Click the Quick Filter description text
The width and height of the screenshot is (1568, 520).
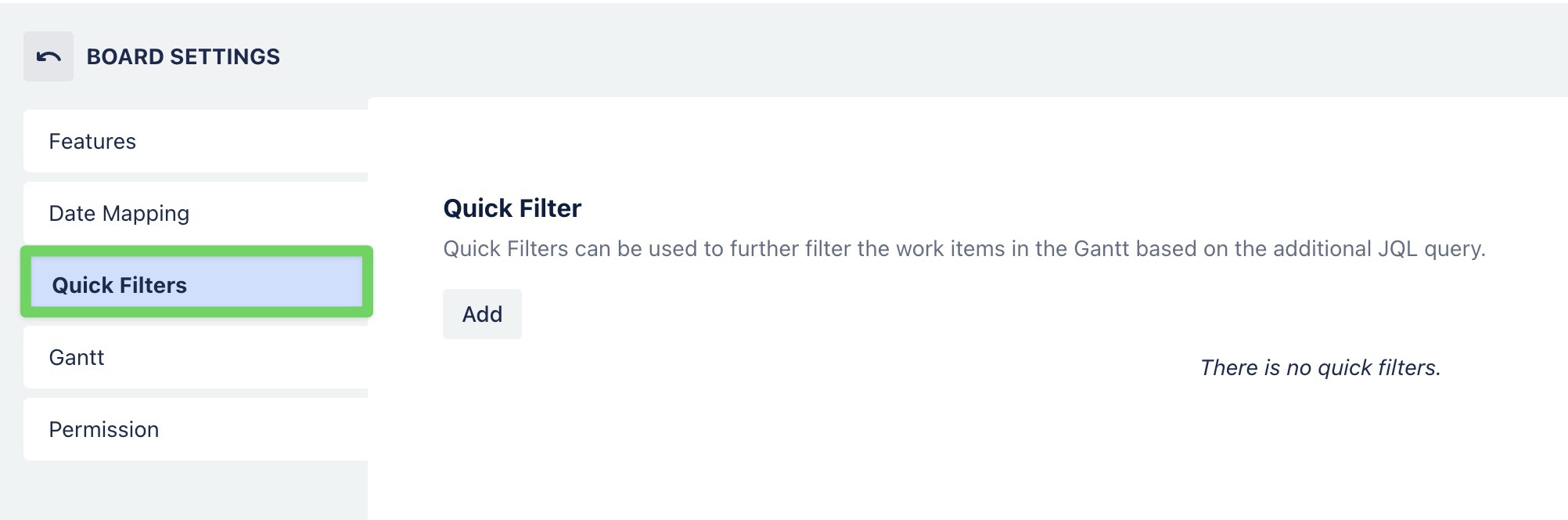click(x=965, y=249)
